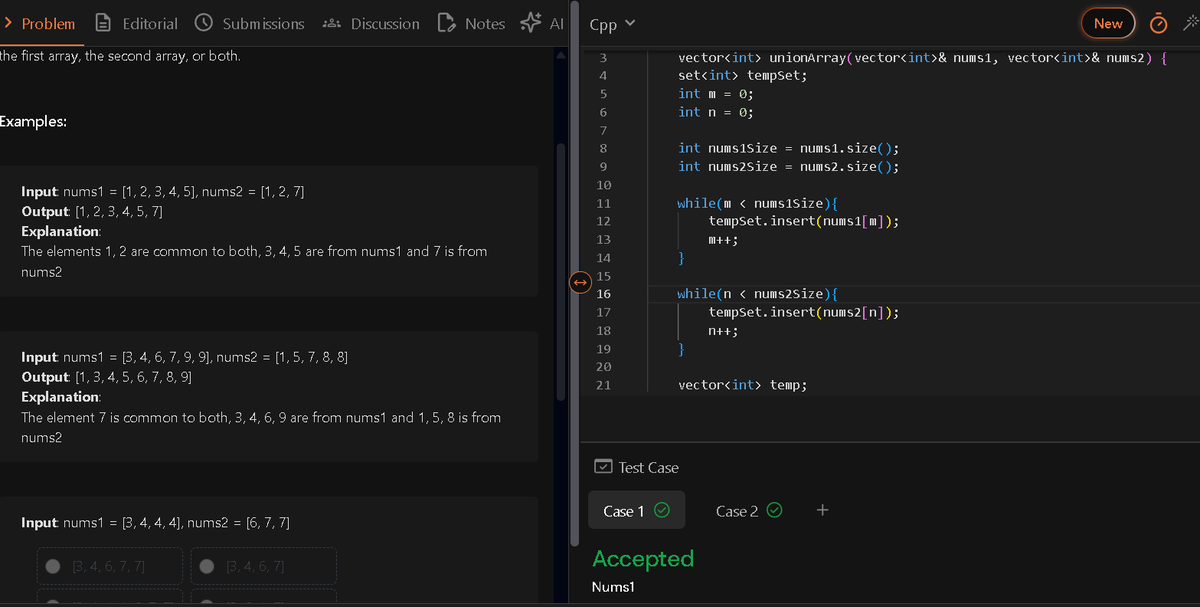Image resolution: width=1200 pixels, height=607 pixels.
Task: Click the m++; code line
Action: pos(723,240)
